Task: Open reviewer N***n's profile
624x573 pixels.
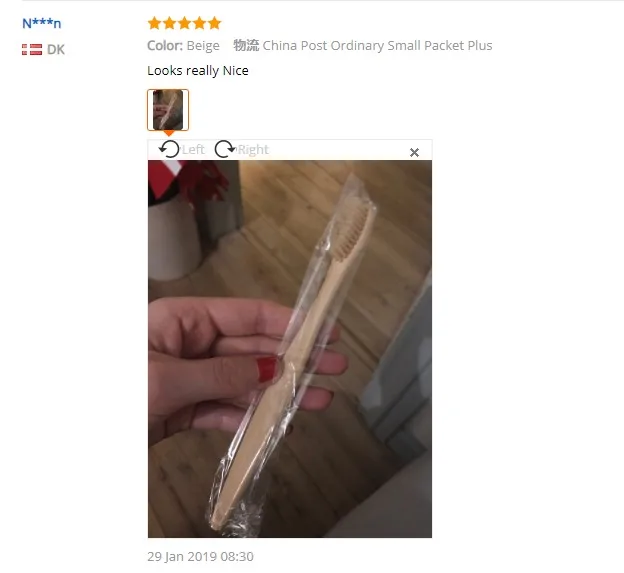Action: [41, 23]
